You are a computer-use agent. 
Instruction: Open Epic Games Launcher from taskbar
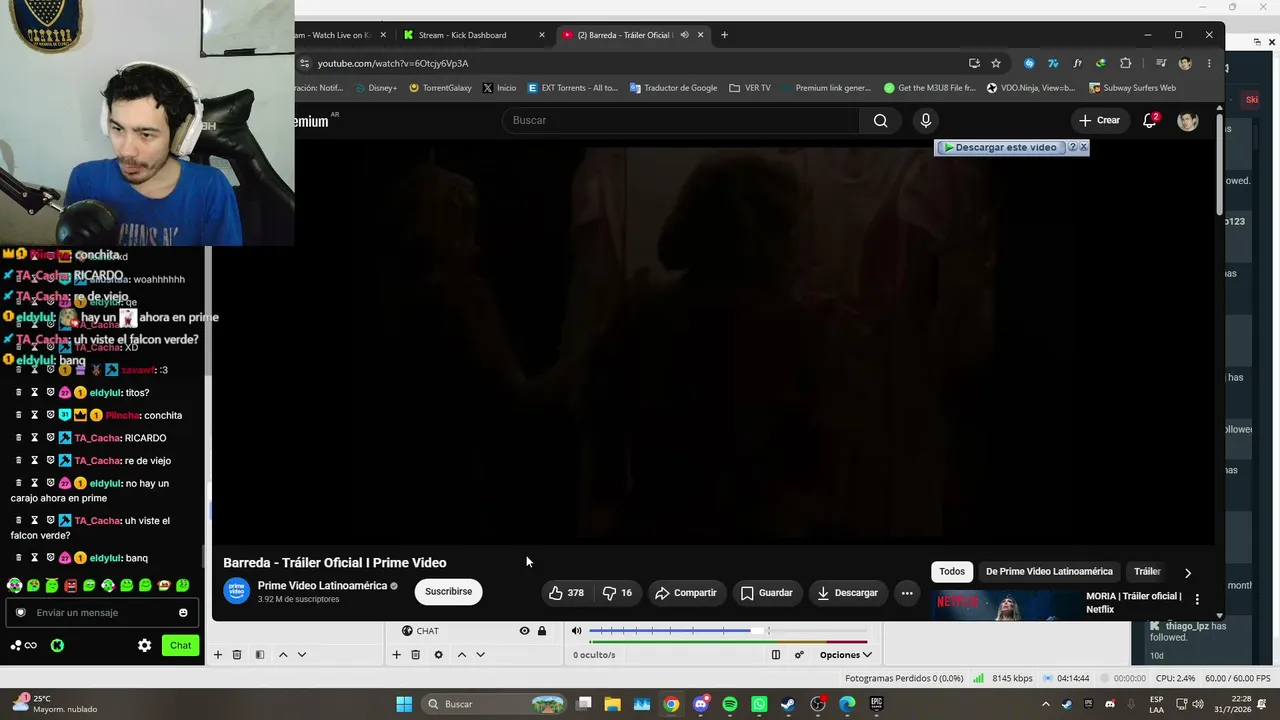[x=876, y=704]
